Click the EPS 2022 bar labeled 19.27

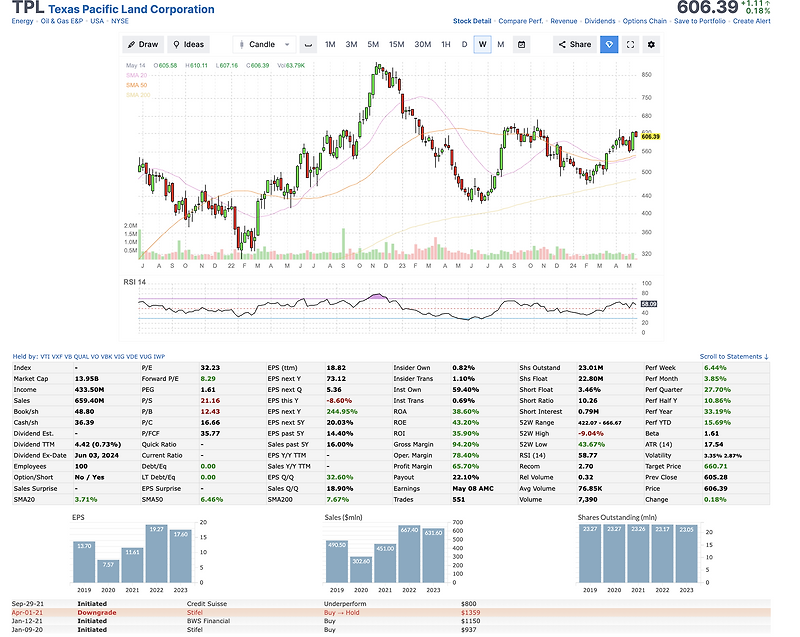tap(156, 554)
